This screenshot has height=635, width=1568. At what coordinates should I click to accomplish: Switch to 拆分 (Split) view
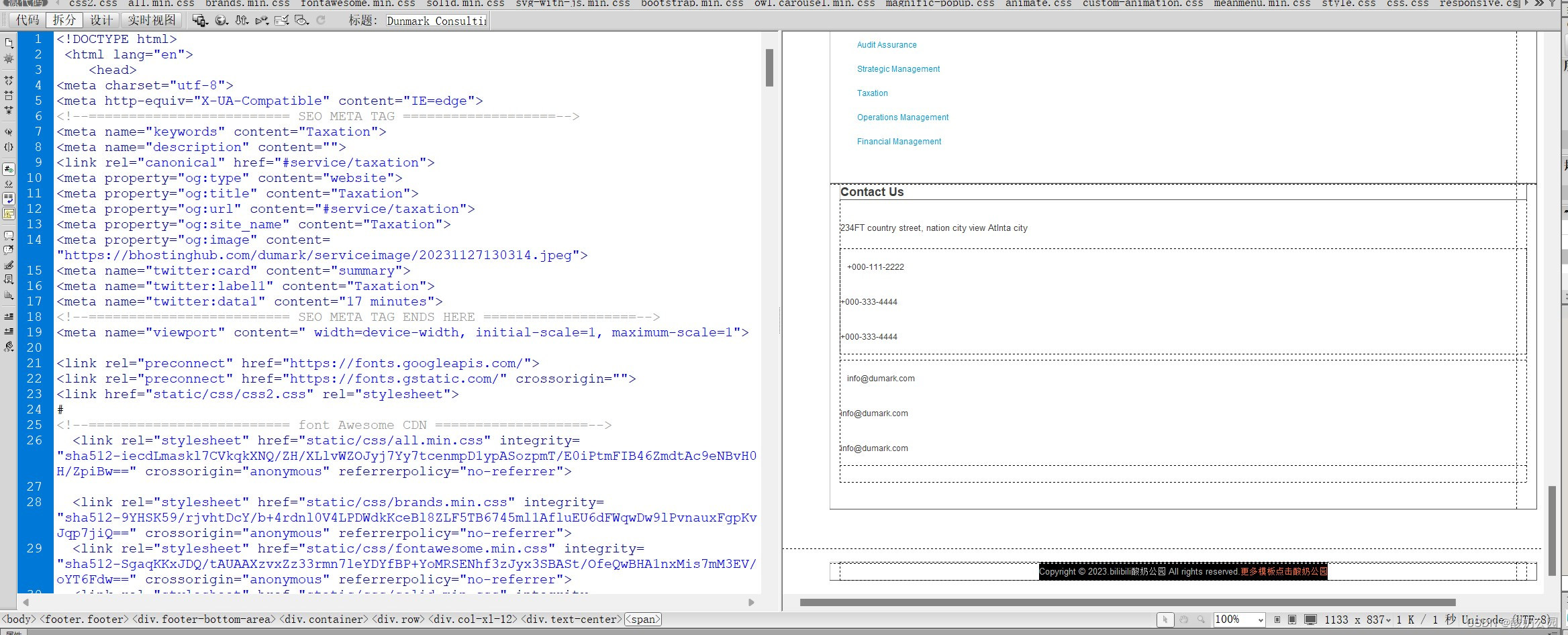[64, 20]
